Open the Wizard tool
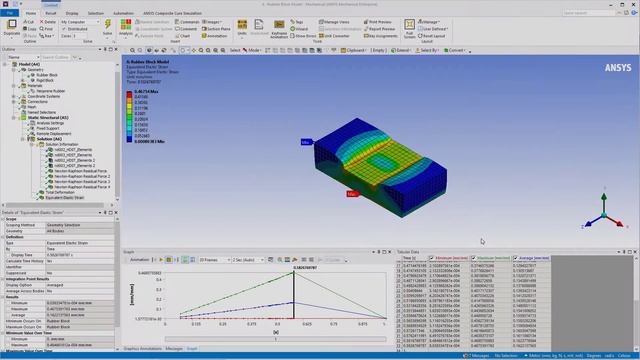This screenshot has height=360, width=640. pos(299,29)
